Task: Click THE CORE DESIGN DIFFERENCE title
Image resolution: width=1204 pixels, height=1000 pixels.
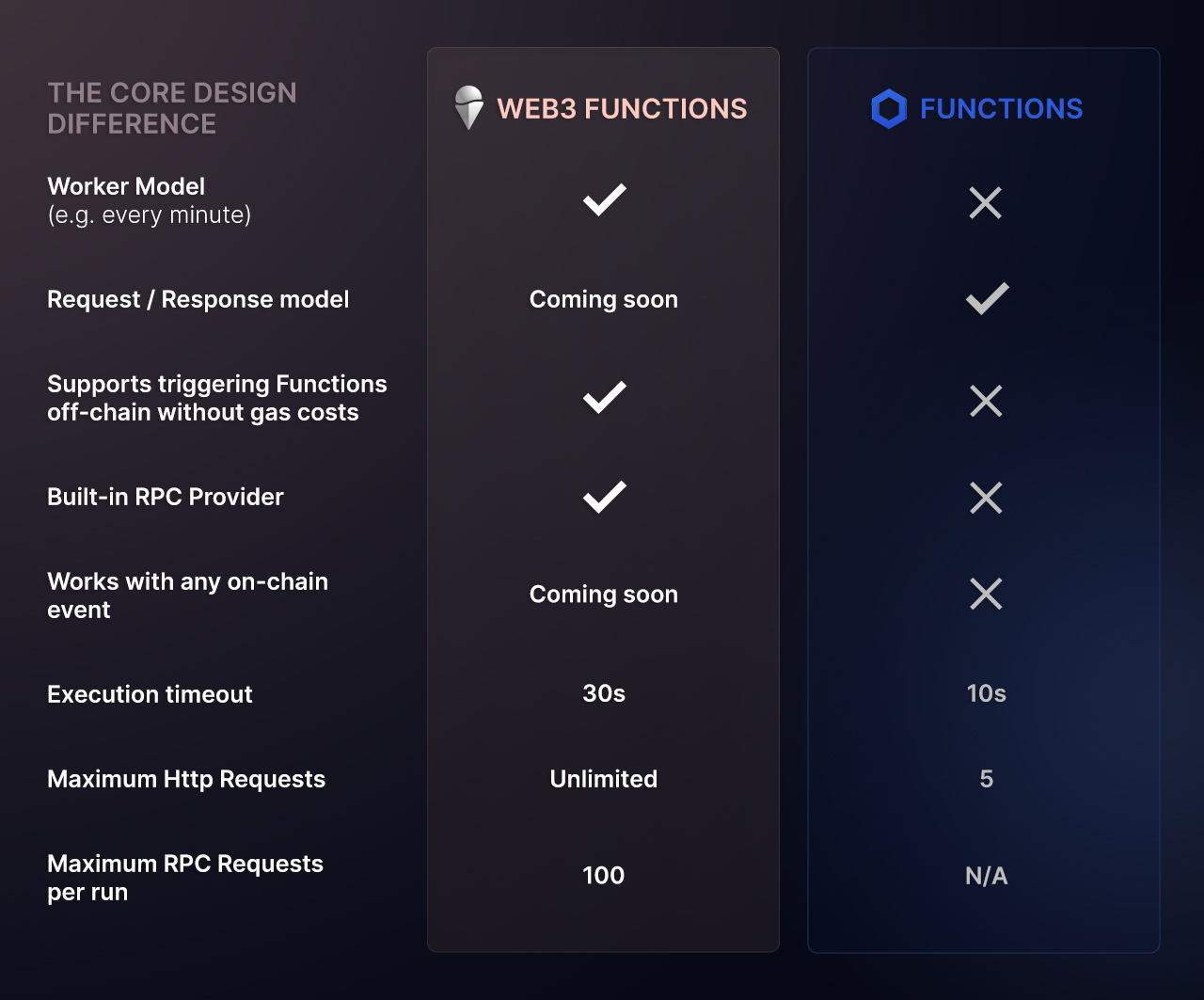Action: tap(172, 108)
